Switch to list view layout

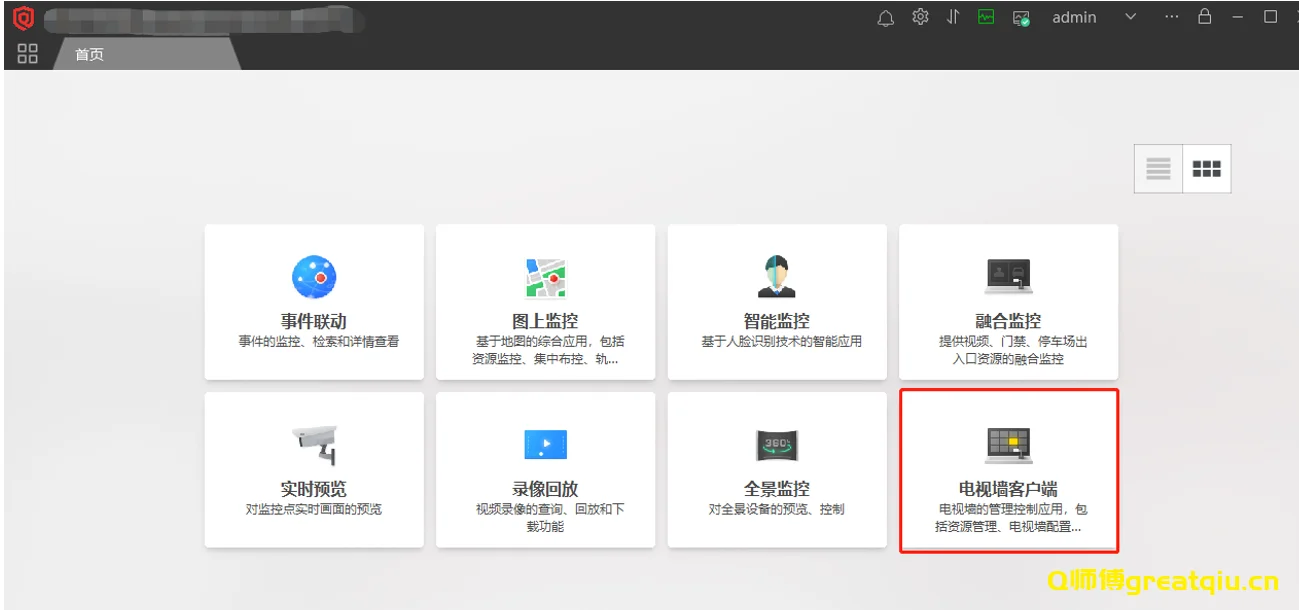coord(1158,169)
